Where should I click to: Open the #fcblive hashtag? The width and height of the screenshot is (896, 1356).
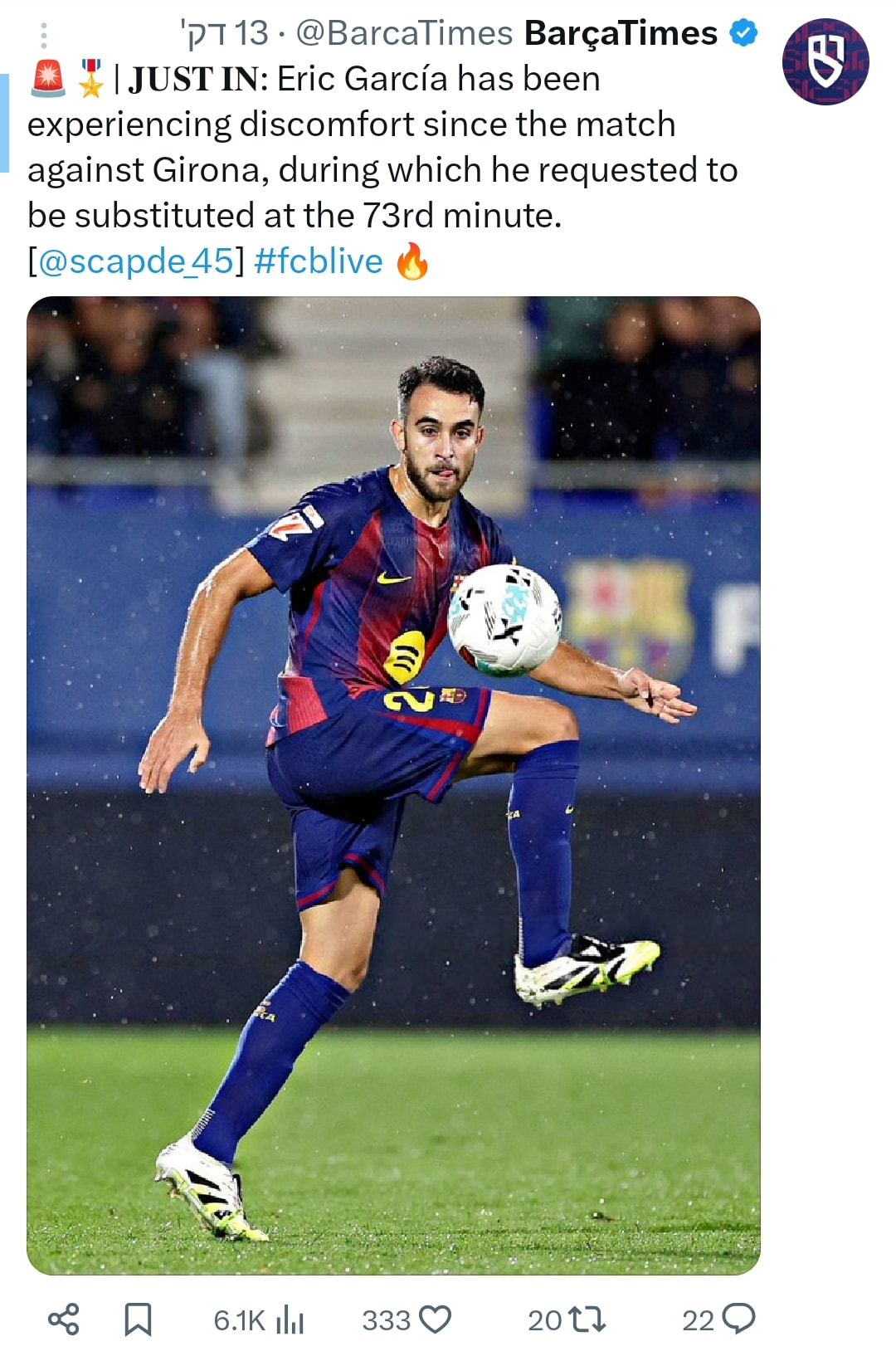coord(319,261)
